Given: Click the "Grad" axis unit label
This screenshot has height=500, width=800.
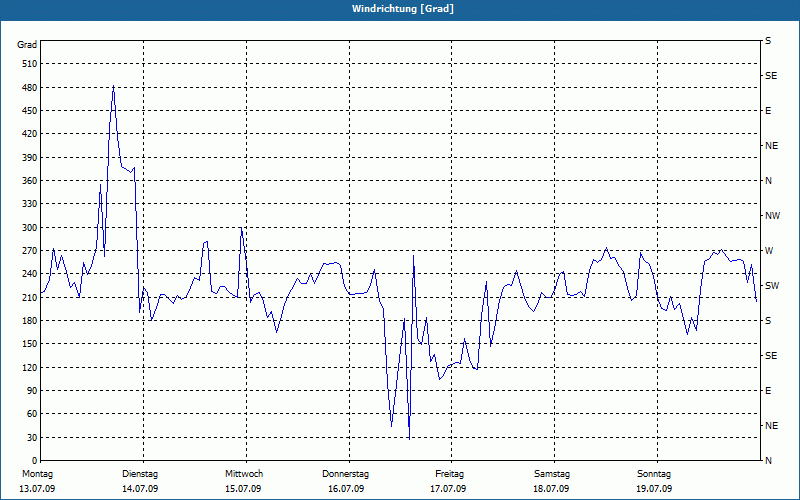Looking at the screenshot, I should click(27, 45).
